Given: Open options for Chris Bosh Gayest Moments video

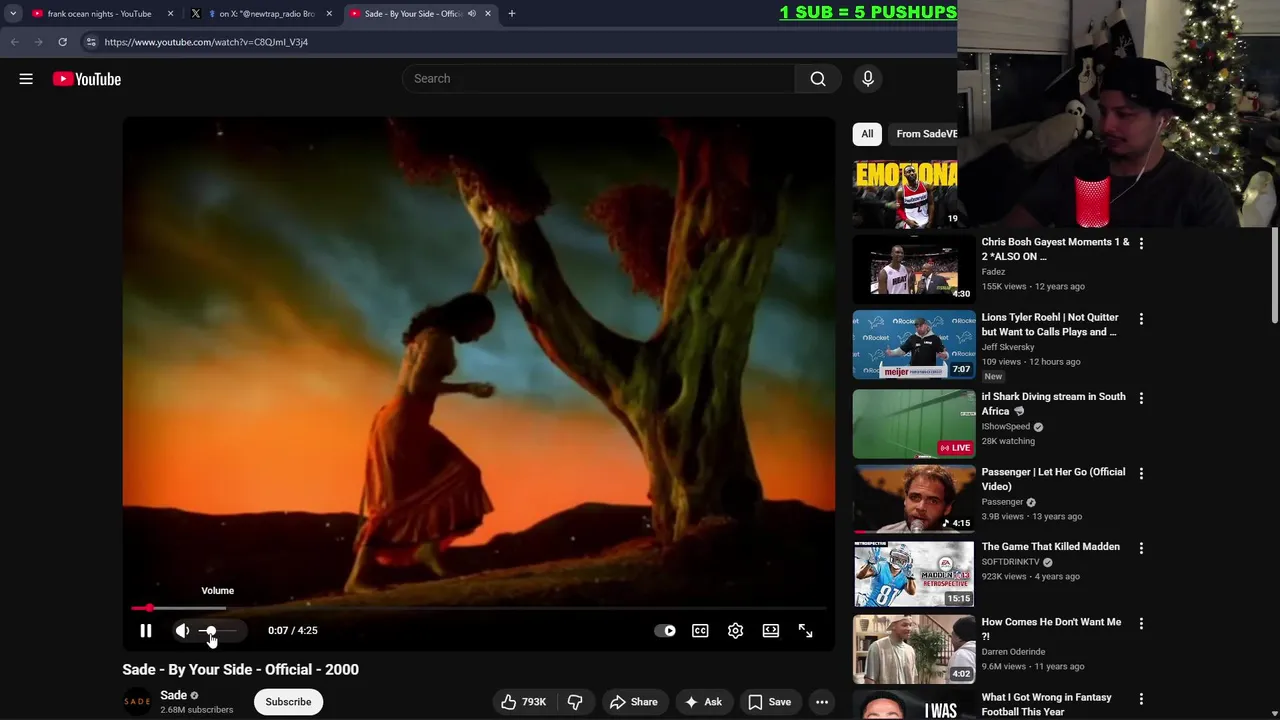Looking at the screenshot, I should click(1141, 243).
